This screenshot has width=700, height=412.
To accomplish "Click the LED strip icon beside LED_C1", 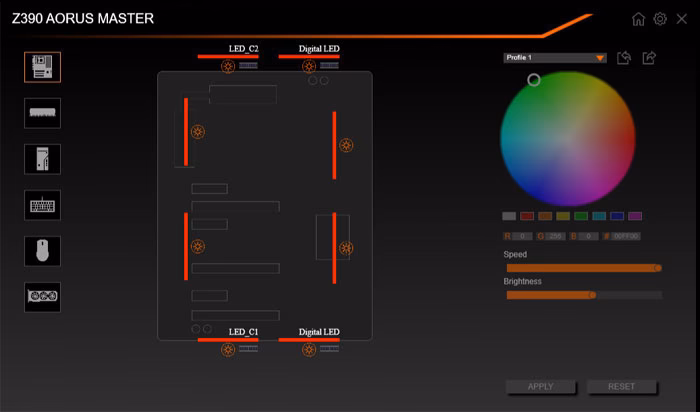I will tap(248, 349).
